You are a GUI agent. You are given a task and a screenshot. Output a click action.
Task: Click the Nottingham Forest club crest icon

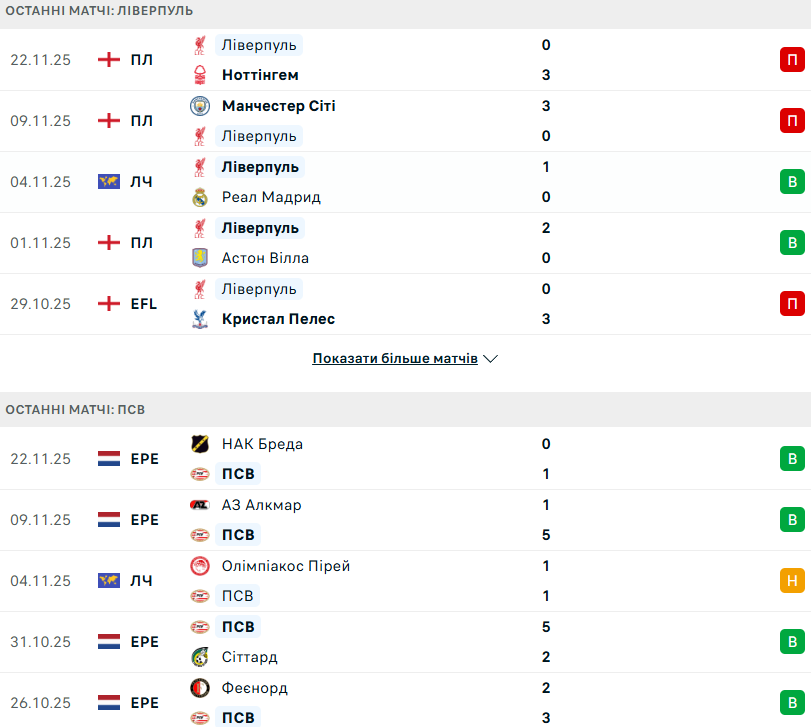201,75
